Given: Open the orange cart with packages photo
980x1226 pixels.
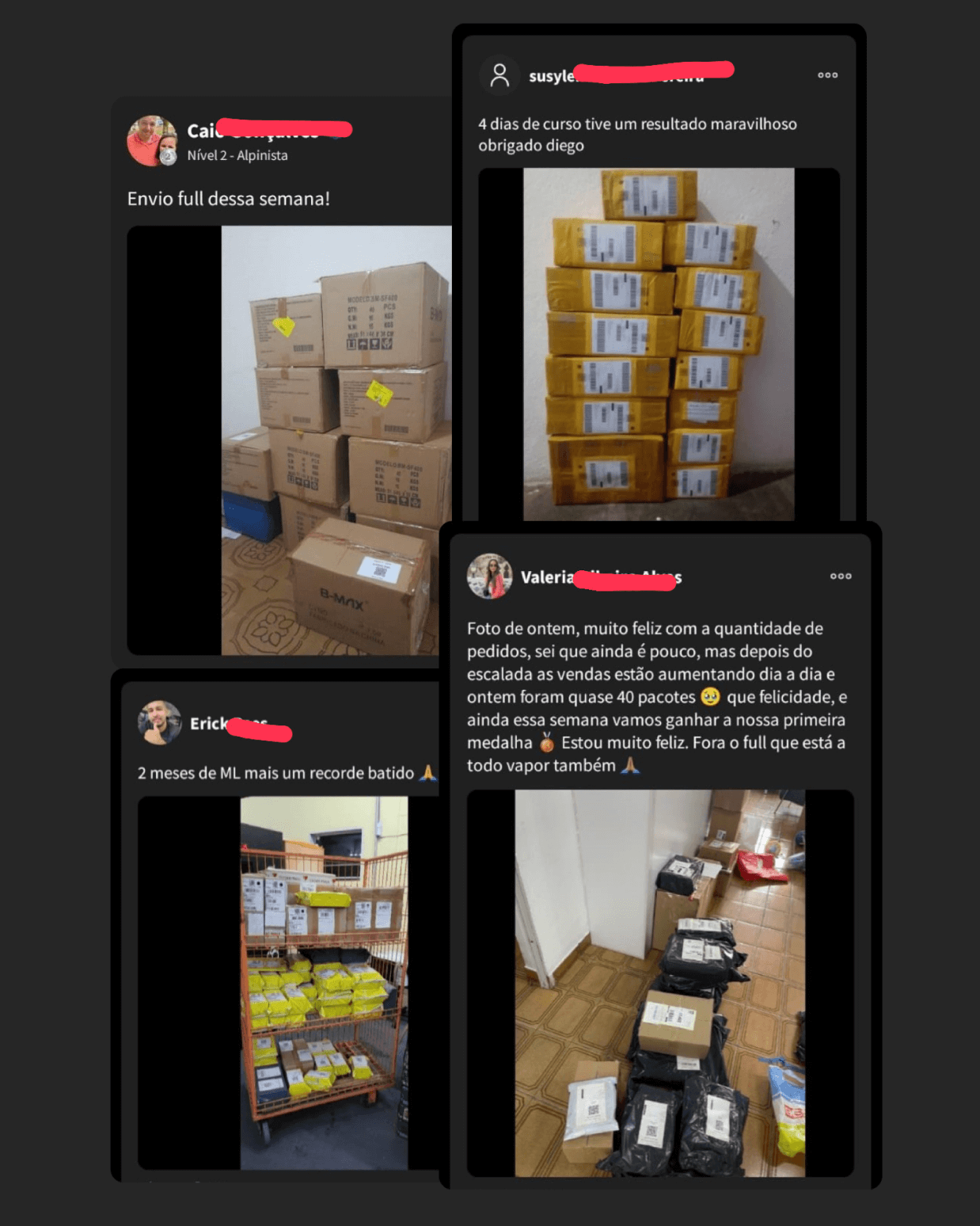Looking at the screenshot, I should point(324,983).
